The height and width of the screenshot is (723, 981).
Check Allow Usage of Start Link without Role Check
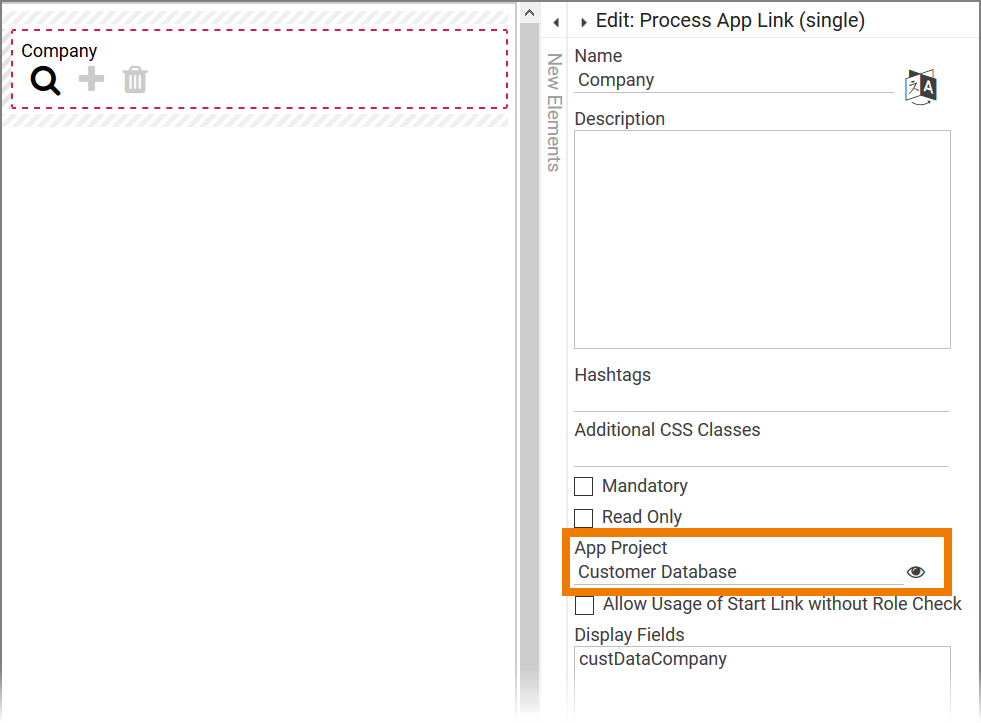pos(584,605)
